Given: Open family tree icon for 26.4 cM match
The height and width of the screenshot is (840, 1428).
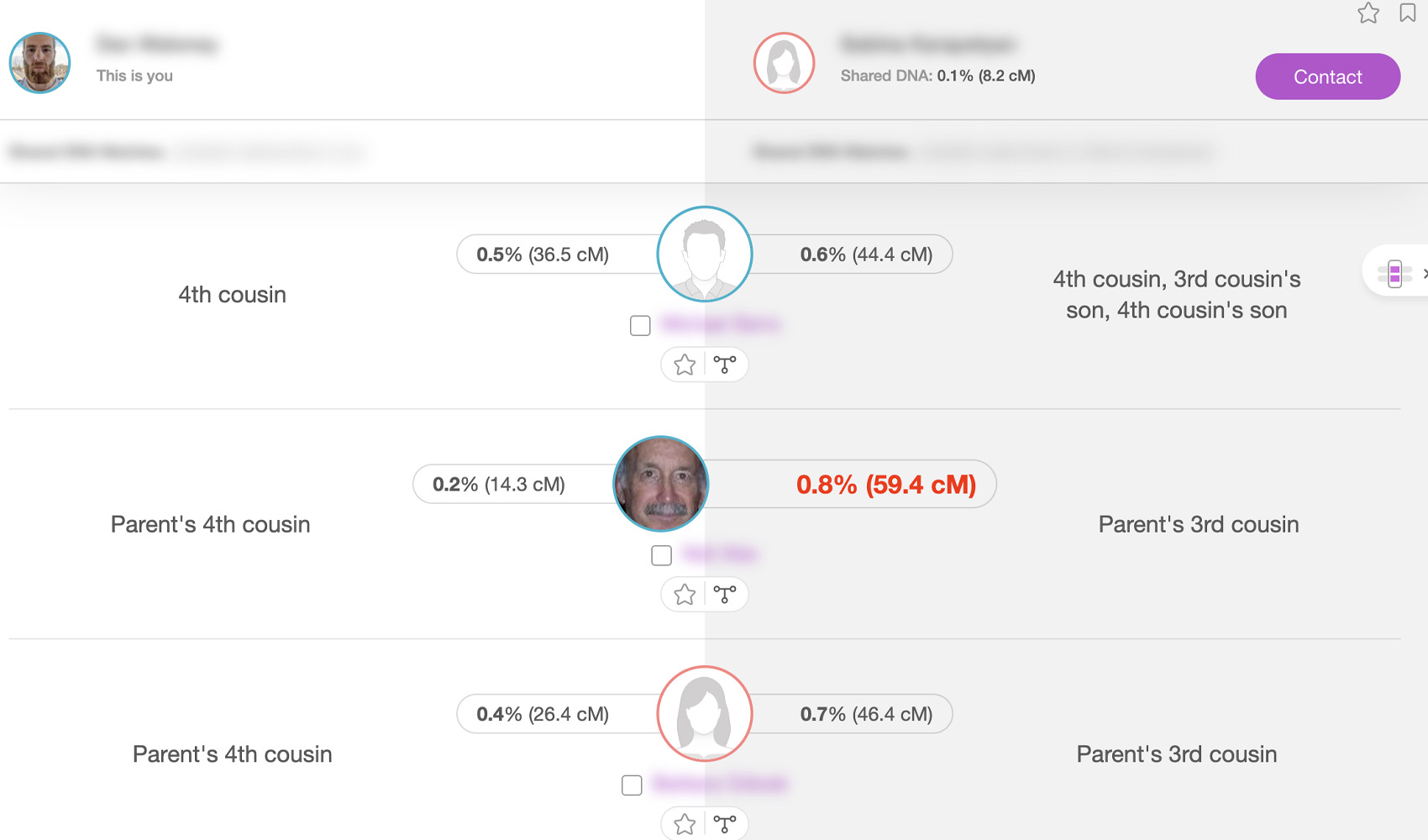Looking at the screenshot, I should tap(725, 824).
